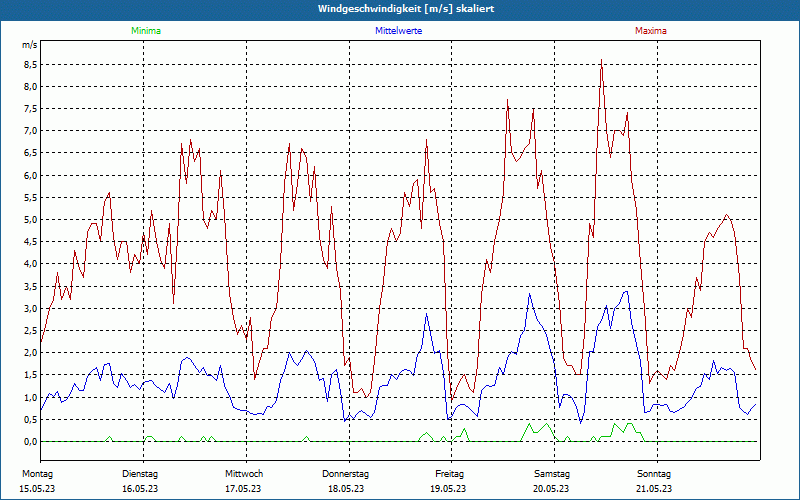800x500 pixels.
Task: Click the red Maxima legend label
Action: [x=651, y=31]
